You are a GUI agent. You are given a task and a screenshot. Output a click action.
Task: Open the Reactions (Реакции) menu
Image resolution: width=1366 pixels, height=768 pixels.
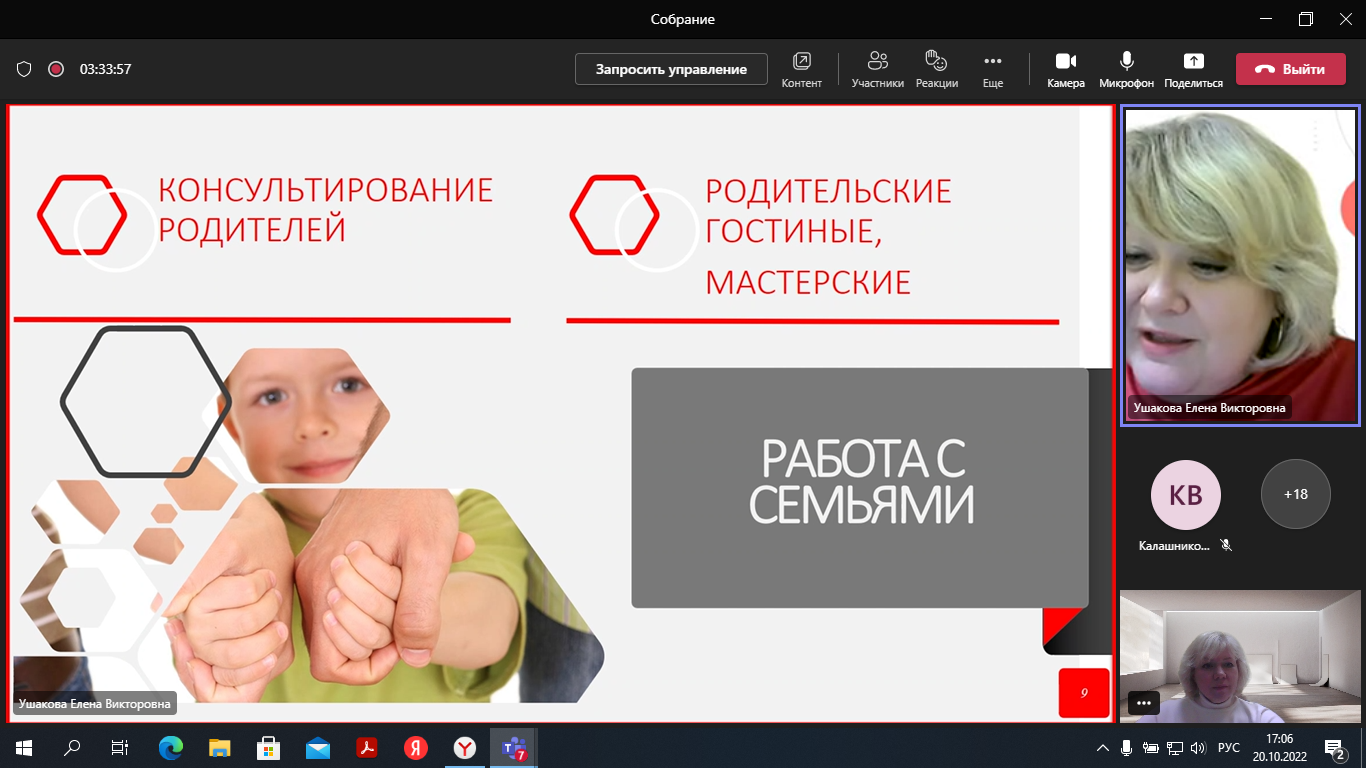[936, 69]
